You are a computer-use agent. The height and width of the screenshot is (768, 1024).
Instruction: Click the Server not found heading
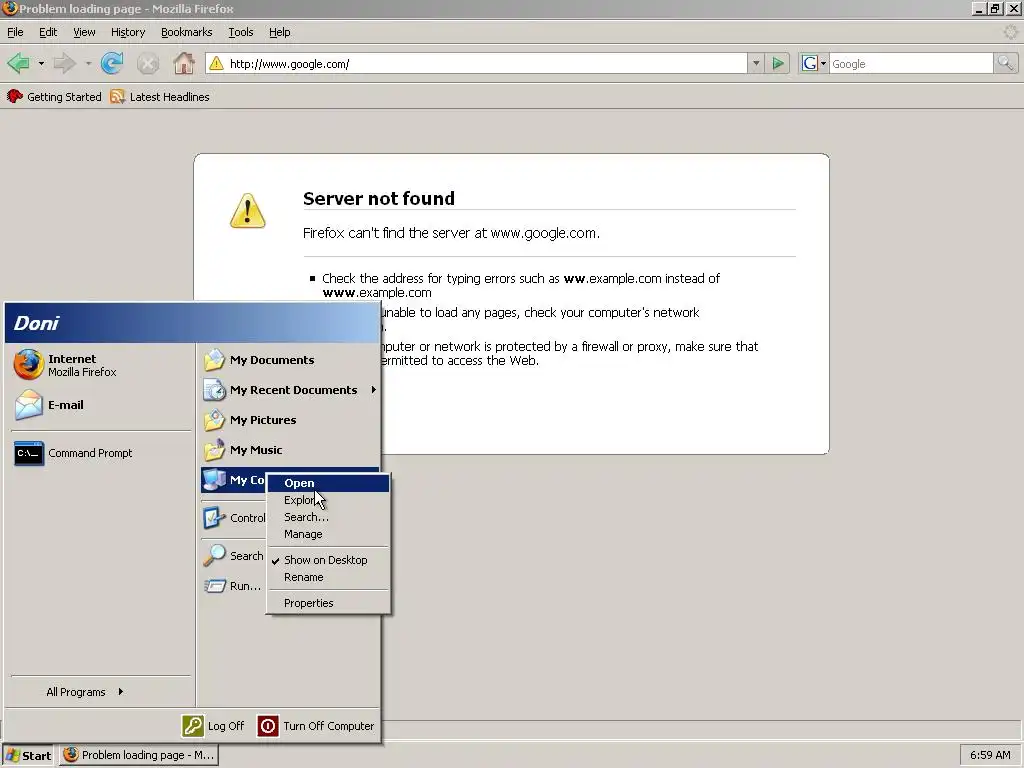click(379, 199)
